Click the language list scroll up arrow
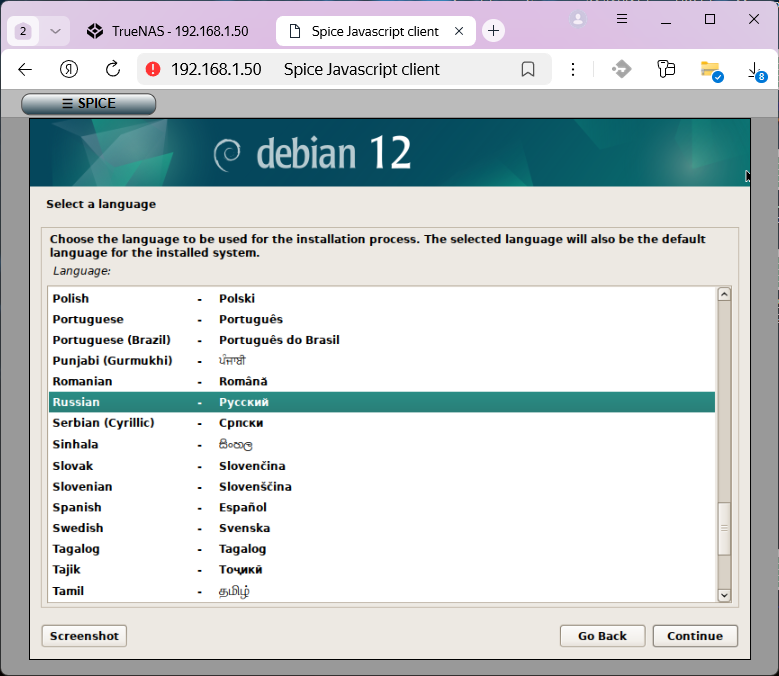Viewport: 779px width, 676px height. point(724,295)
